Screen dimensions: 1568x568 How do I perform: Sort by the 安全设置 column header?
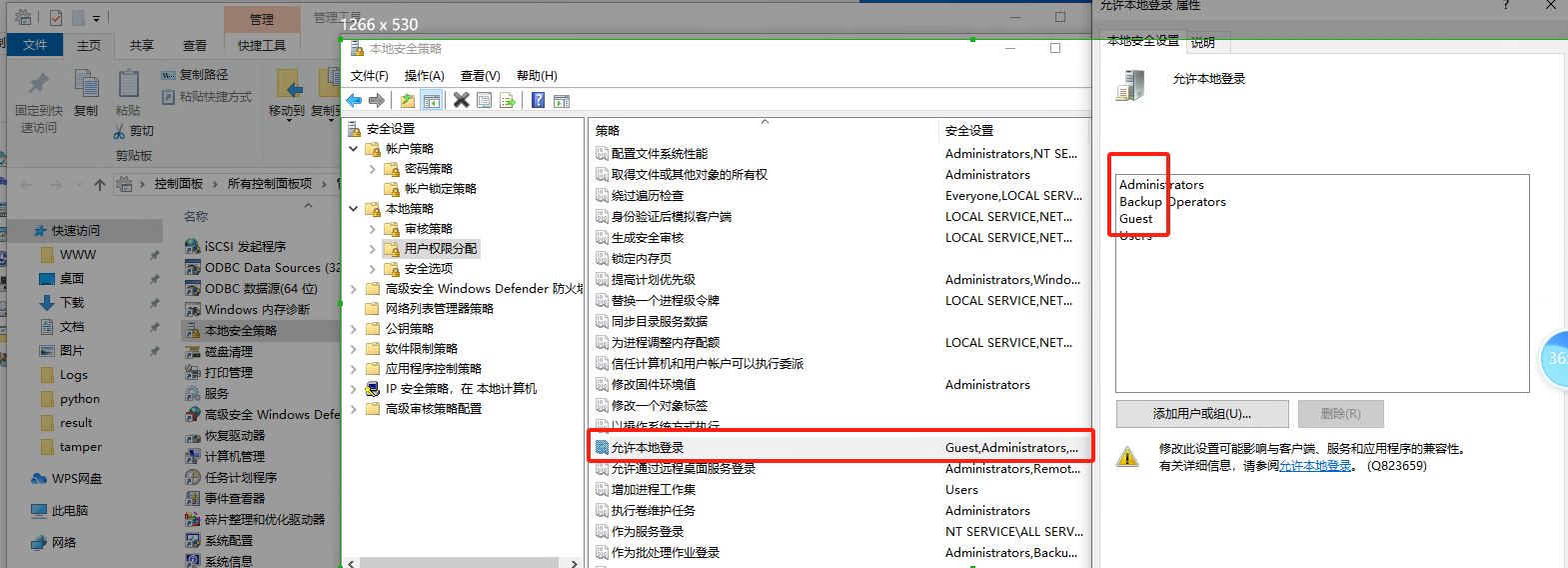[x=1013, y=130]
